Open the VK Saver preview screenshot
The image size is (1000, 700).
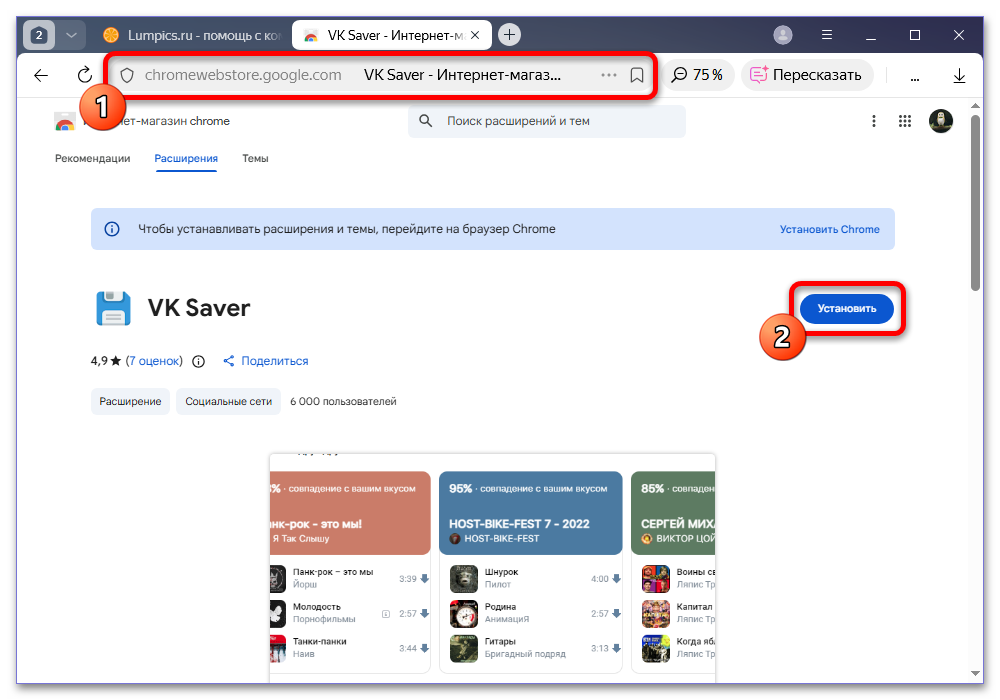(x=492, y=567)
